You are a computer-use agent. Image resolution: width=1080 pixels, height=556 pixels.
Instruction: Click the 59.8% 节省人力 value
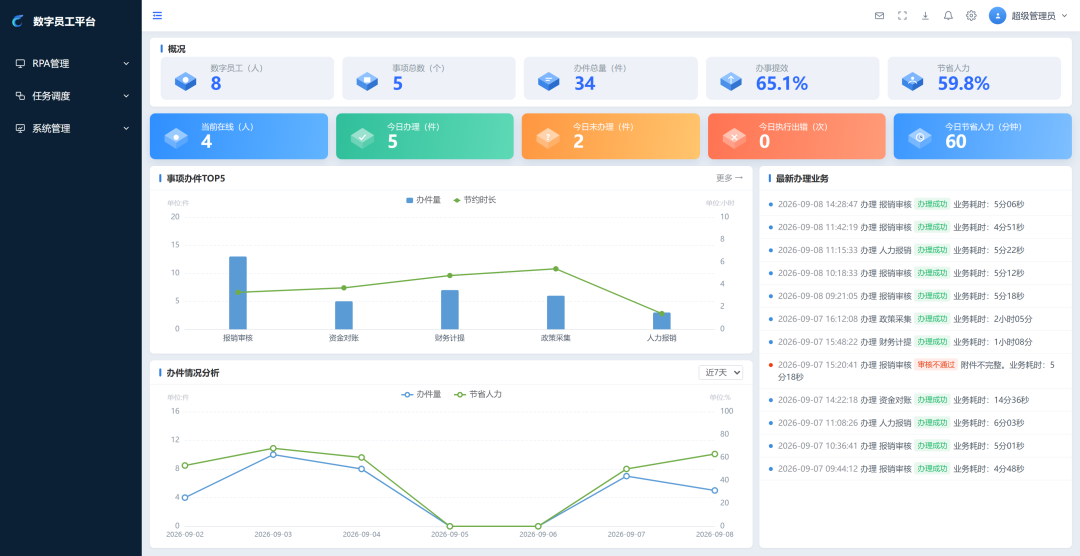click(964, 83)
